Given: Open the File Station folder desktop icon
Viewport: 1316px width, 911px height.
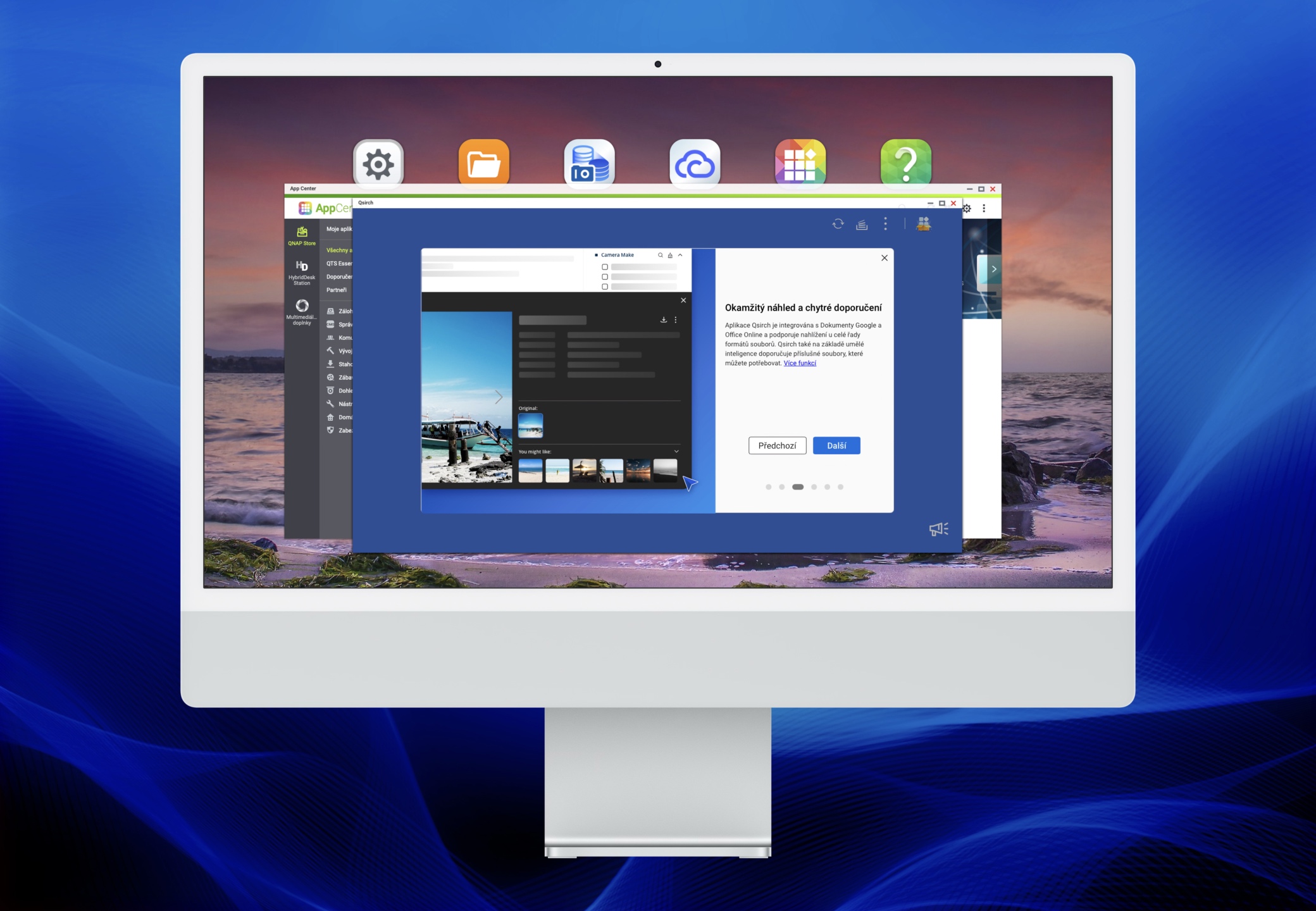Looking at the screenshot, I should pyautogui.click(x=484, y=164).
